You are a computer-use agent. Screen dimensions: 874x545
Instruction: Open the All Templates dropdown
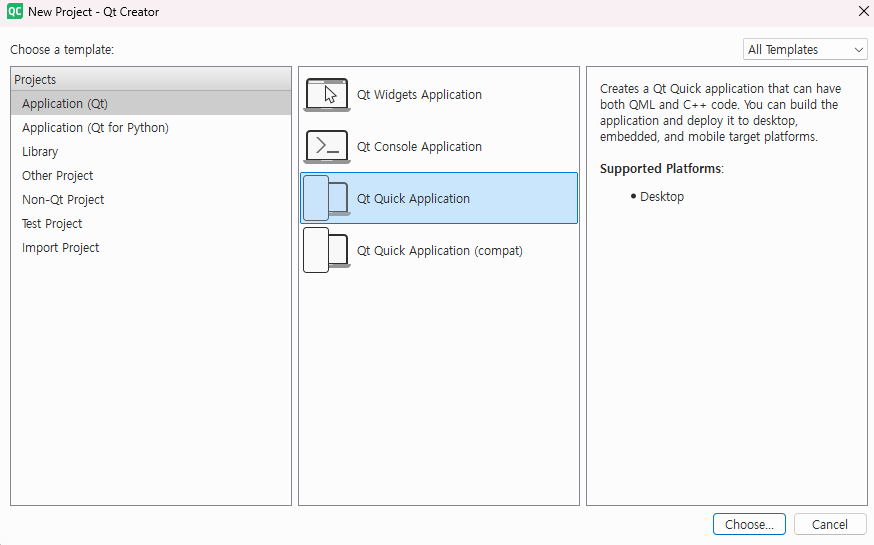[805, 49]
